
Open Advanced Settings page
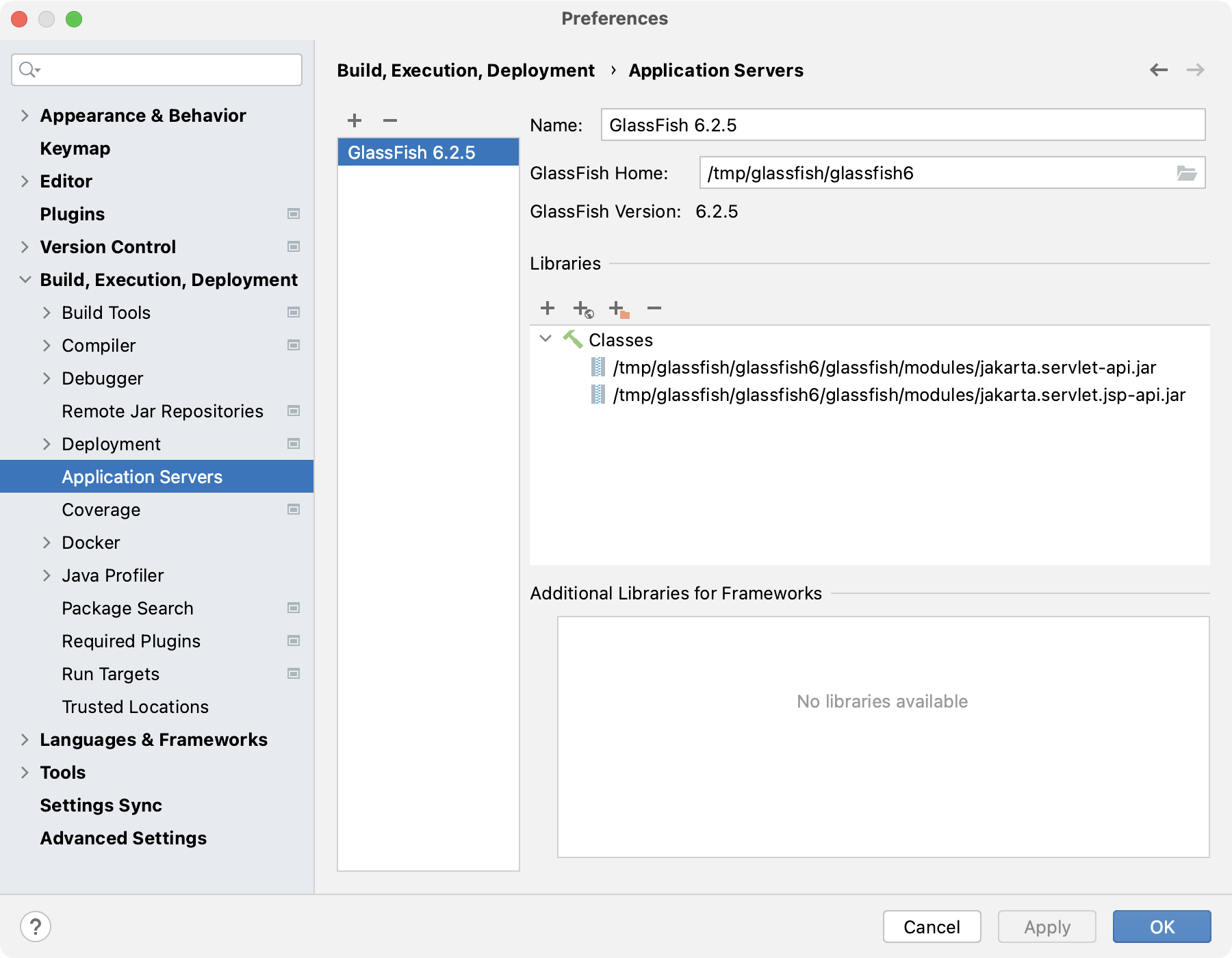coord(123,838)
